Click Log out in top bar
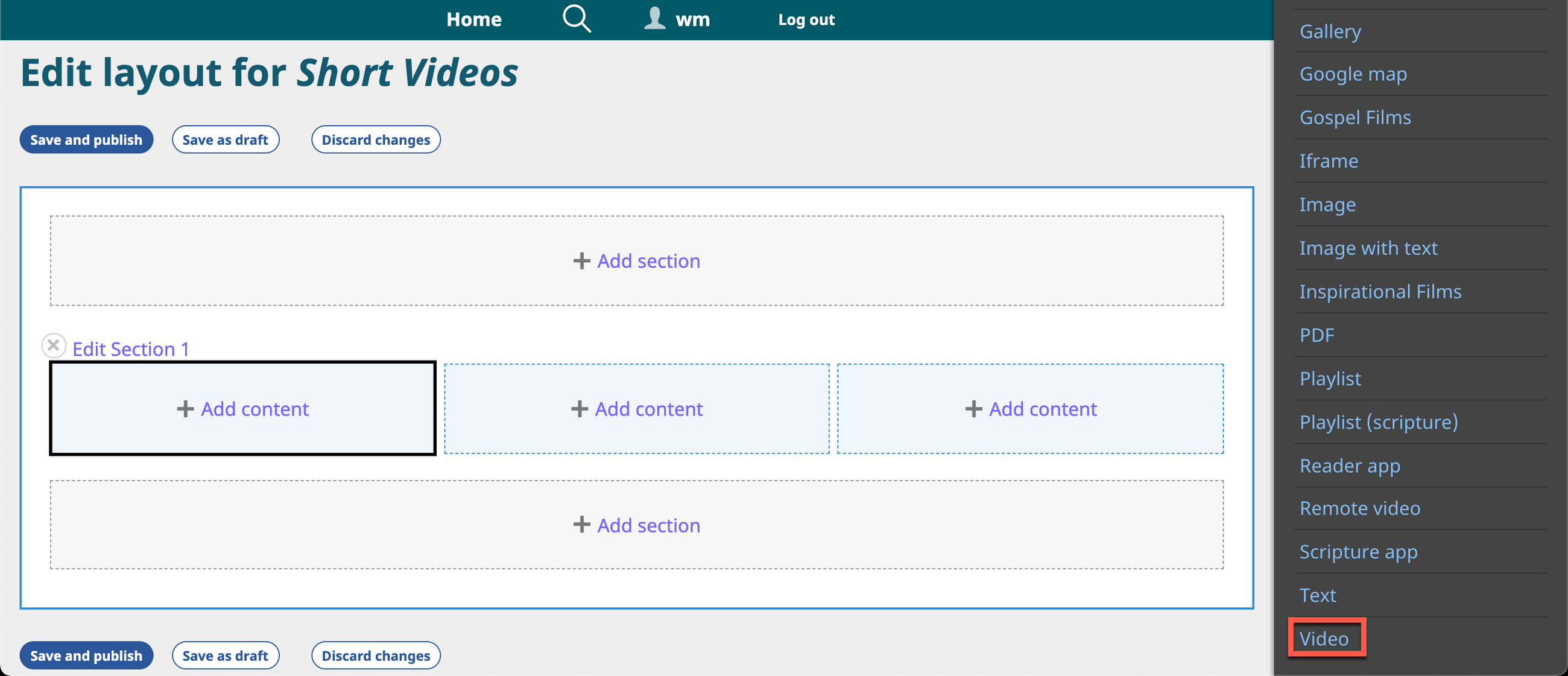This screenshot has height=676, width=1568. click(806, 19)
